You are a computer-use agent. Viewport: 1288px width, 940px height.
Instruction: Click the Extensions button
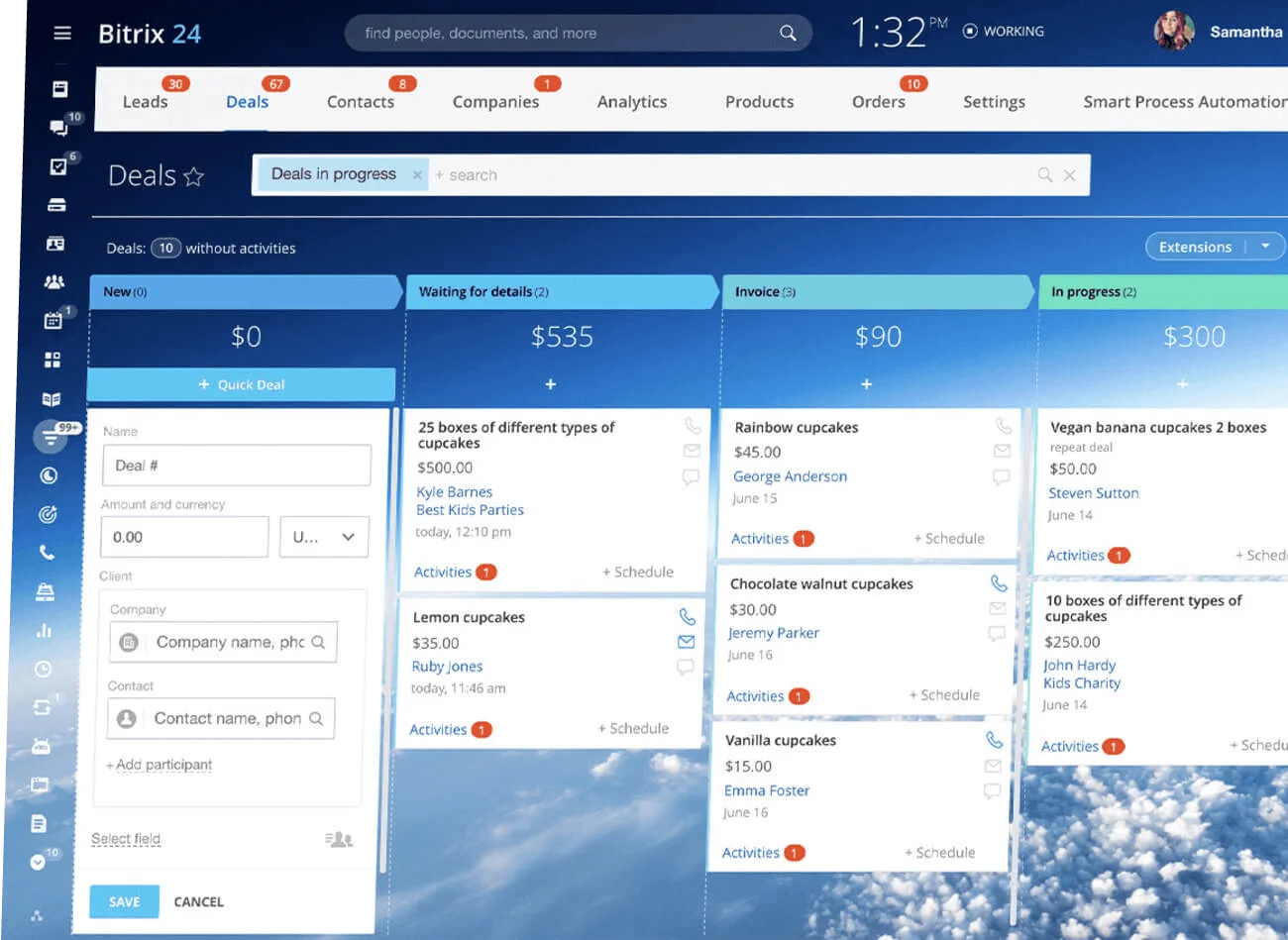pyautogui.click(x=1195, y=247)
